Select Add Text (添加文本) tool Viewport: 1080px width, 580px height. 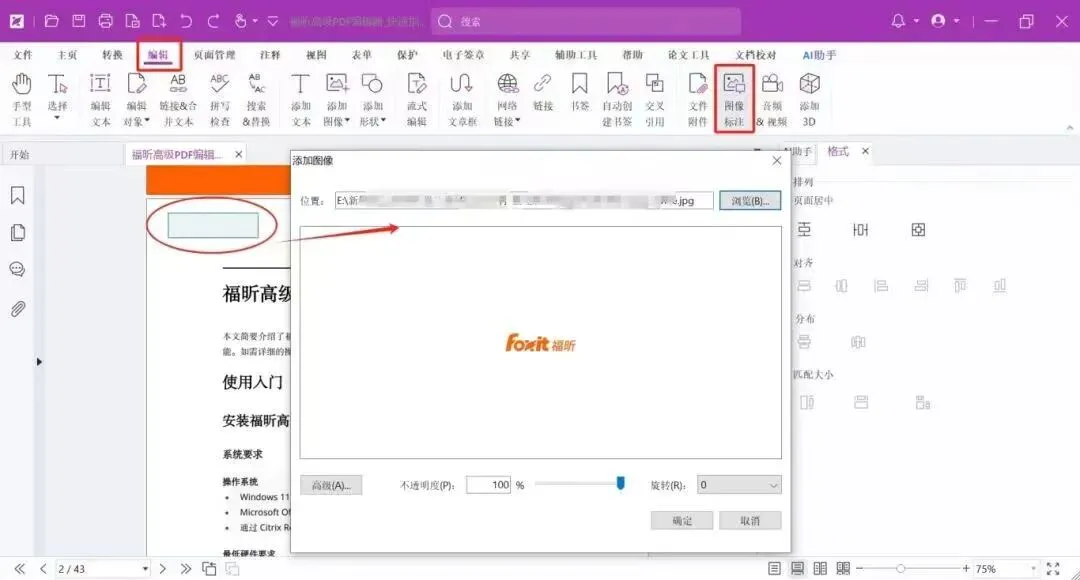(x=300, y=100)
